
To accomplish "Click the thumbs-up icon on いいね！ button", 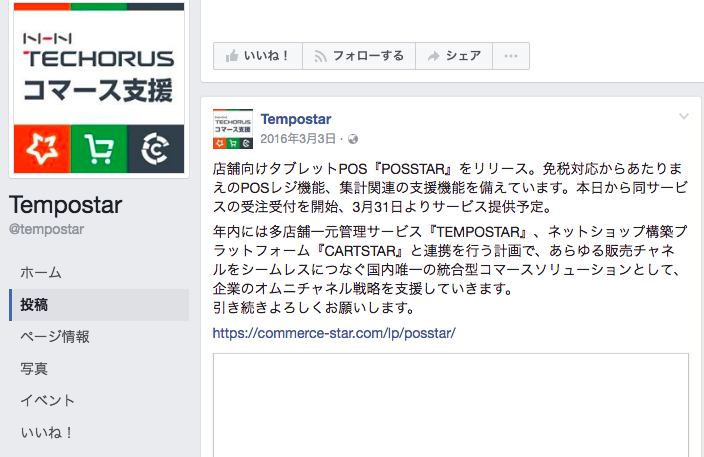I will 232,56.
